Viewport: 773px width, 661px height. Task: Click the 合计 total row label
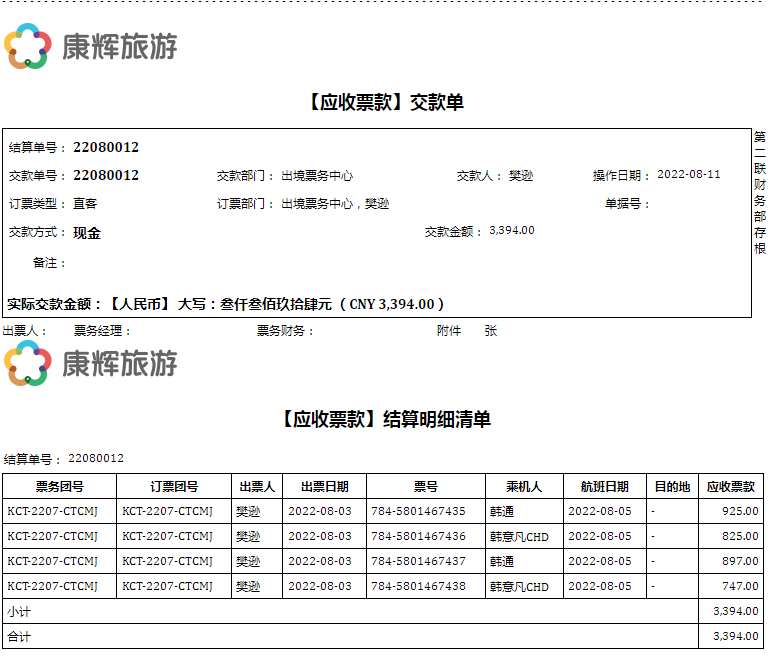[18, 636]
